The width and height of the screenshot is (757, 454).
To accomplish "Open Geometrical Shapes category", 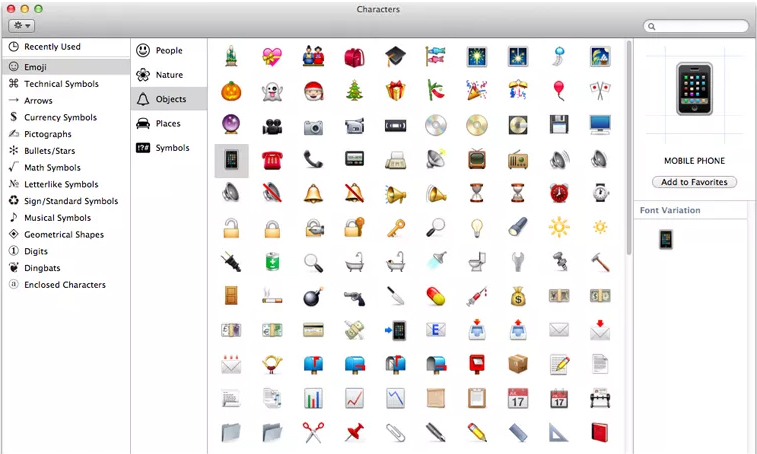I will [66, 234].
